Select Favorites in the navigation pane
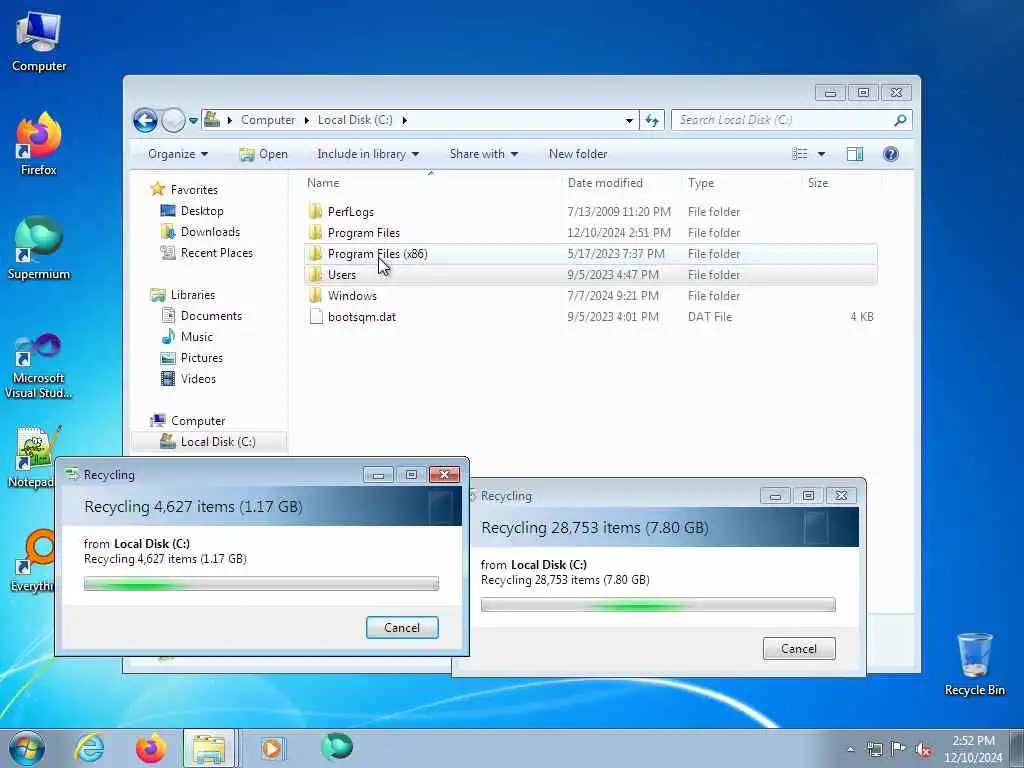 tap(184, 189)
